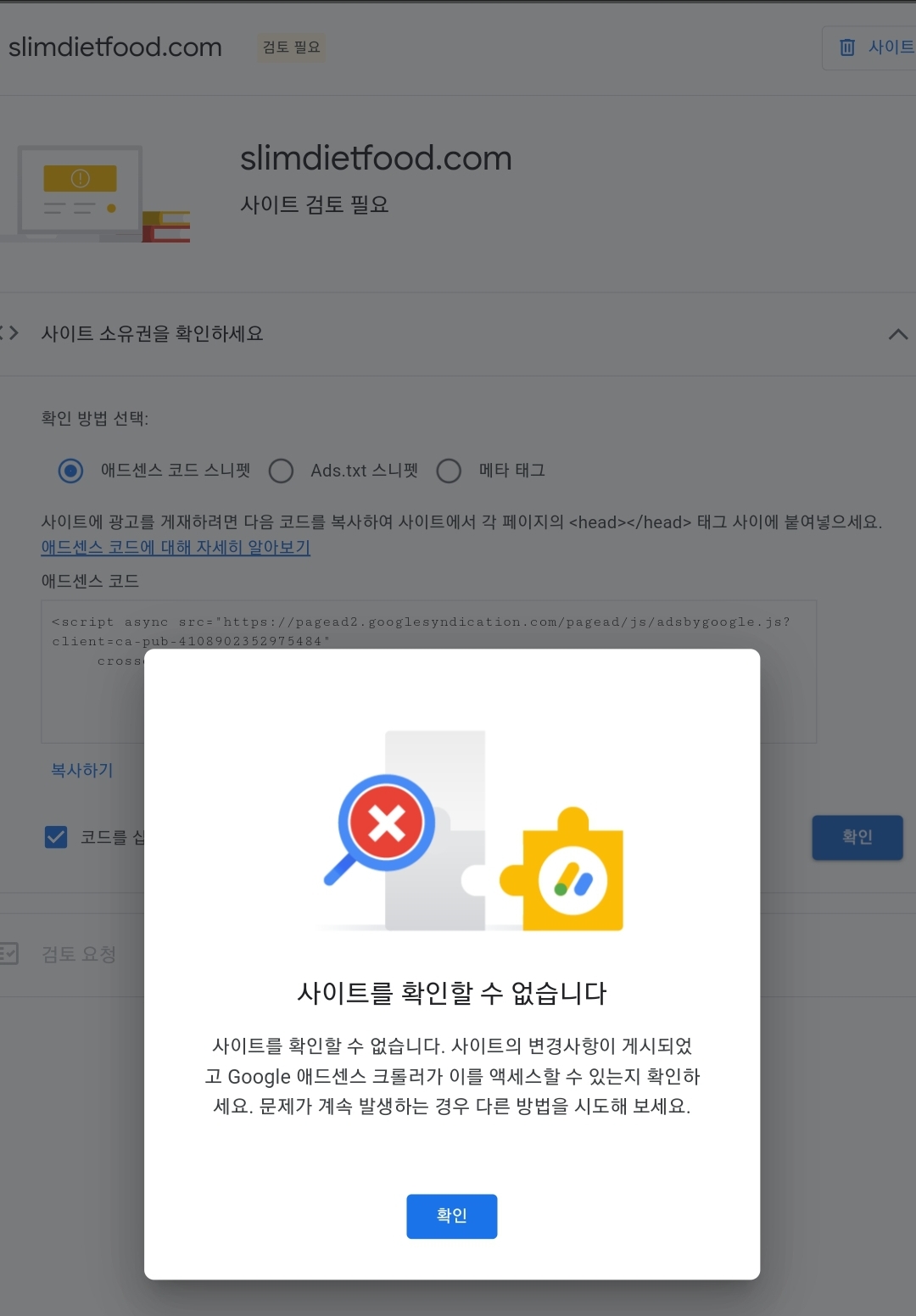Click the 검토 요청 checklist icon
This screenshot has width=916, height=1316.
pos(8,954)
